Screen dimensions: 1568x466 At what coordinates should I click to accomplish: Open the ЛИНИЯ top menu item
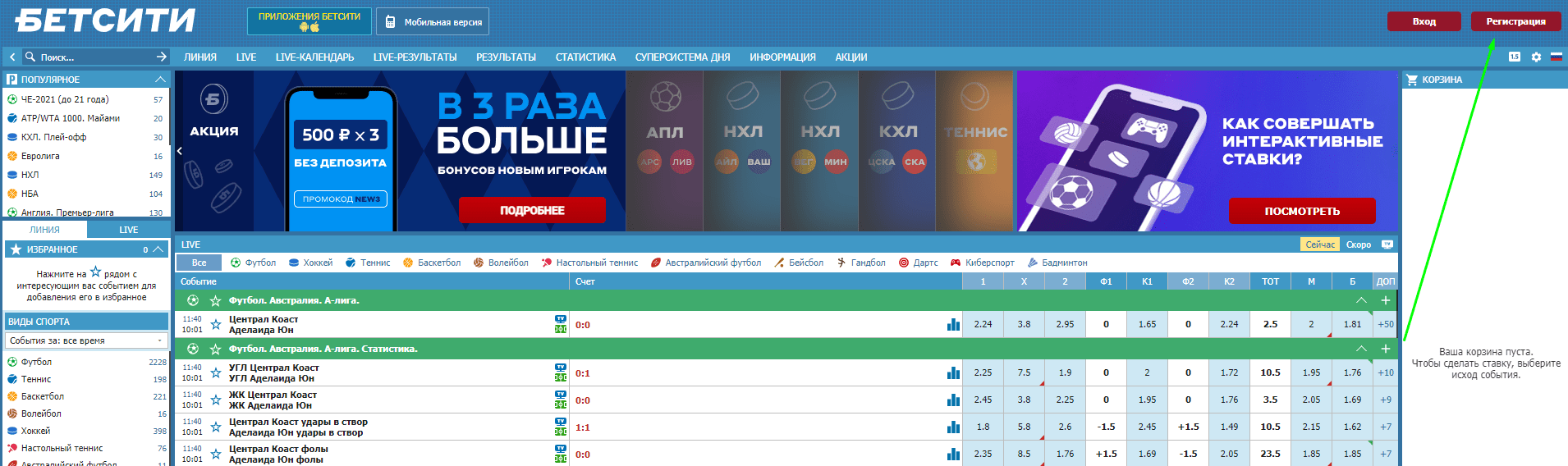click(200, 57)
